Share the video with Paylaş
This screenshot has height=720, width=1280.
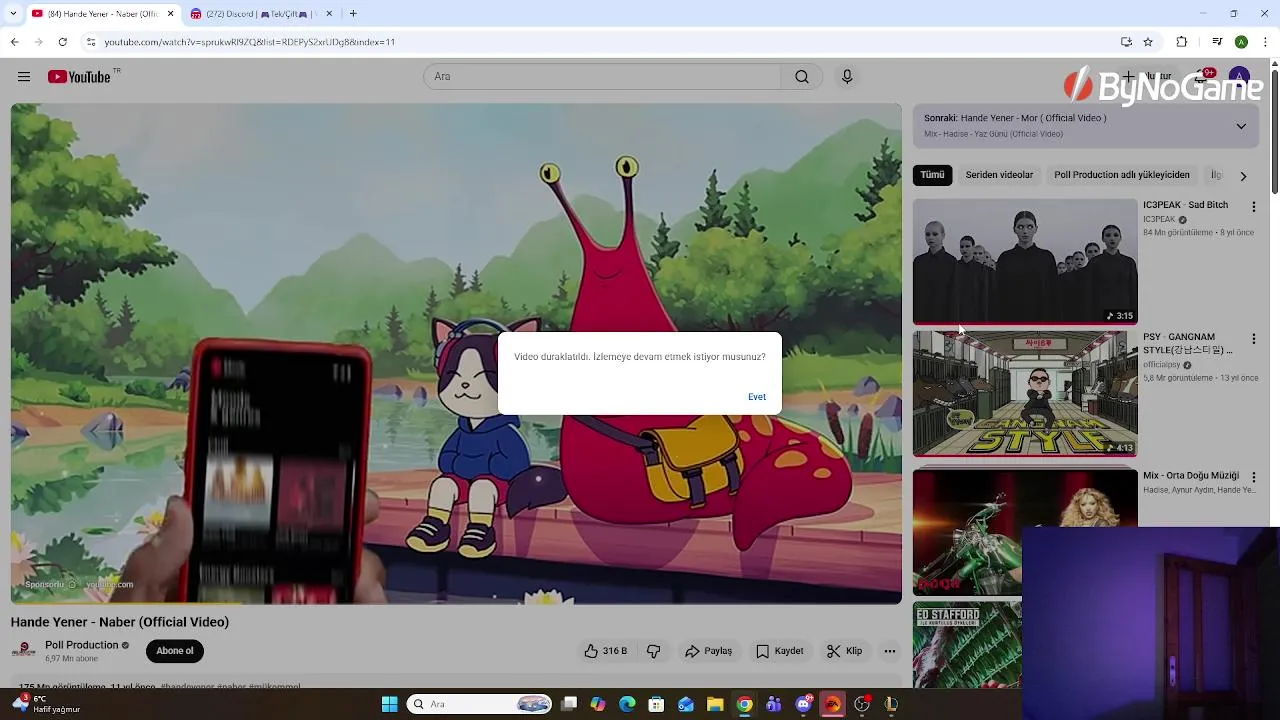708,651
